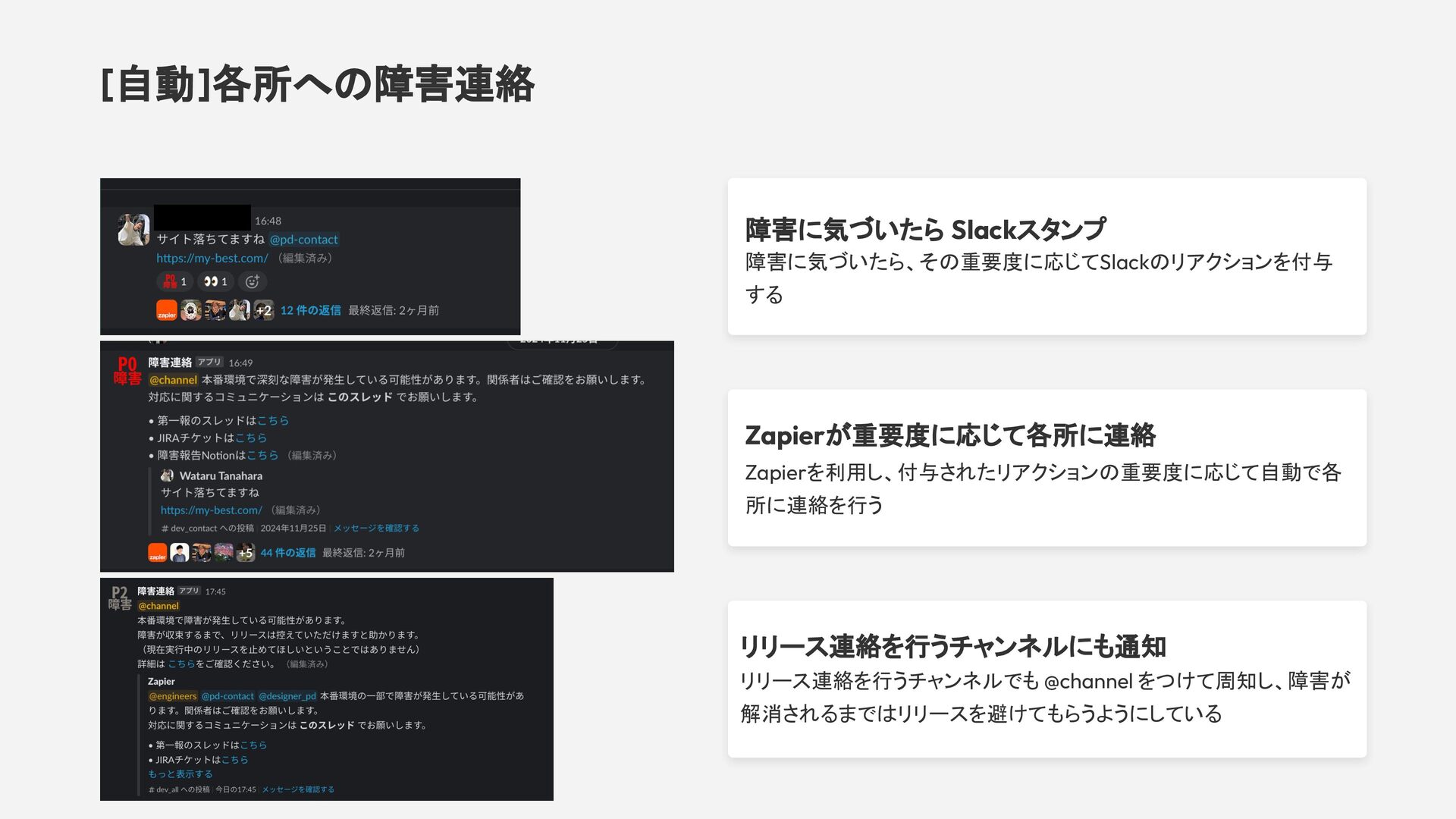Open the add reaction smiley icon

(253, 281)
